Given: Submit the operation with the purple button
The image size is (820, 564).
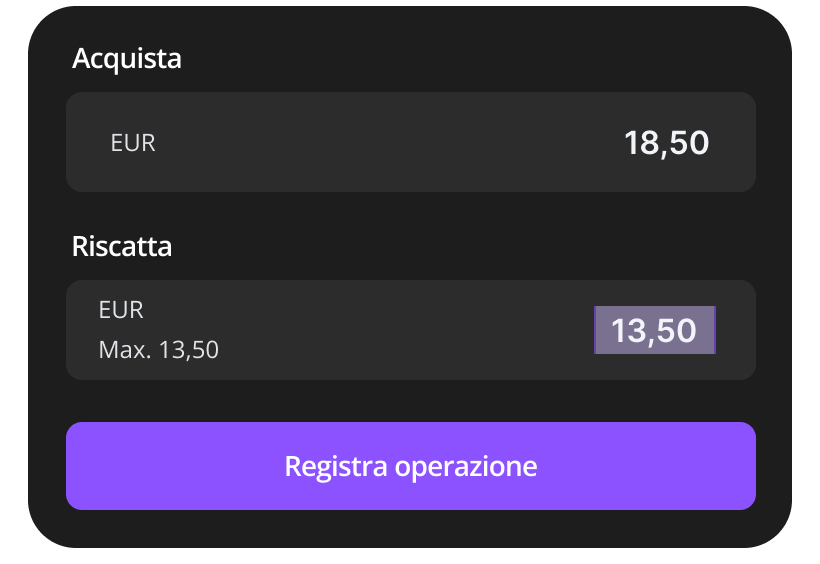Looking at the screenshot, I should [410, 466].
